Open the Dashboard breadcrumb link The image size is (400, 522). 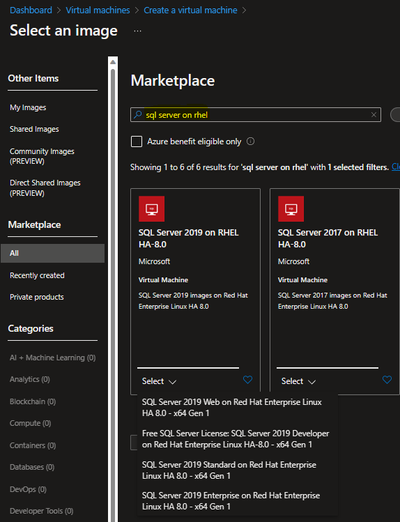click(x=31, y=10)
